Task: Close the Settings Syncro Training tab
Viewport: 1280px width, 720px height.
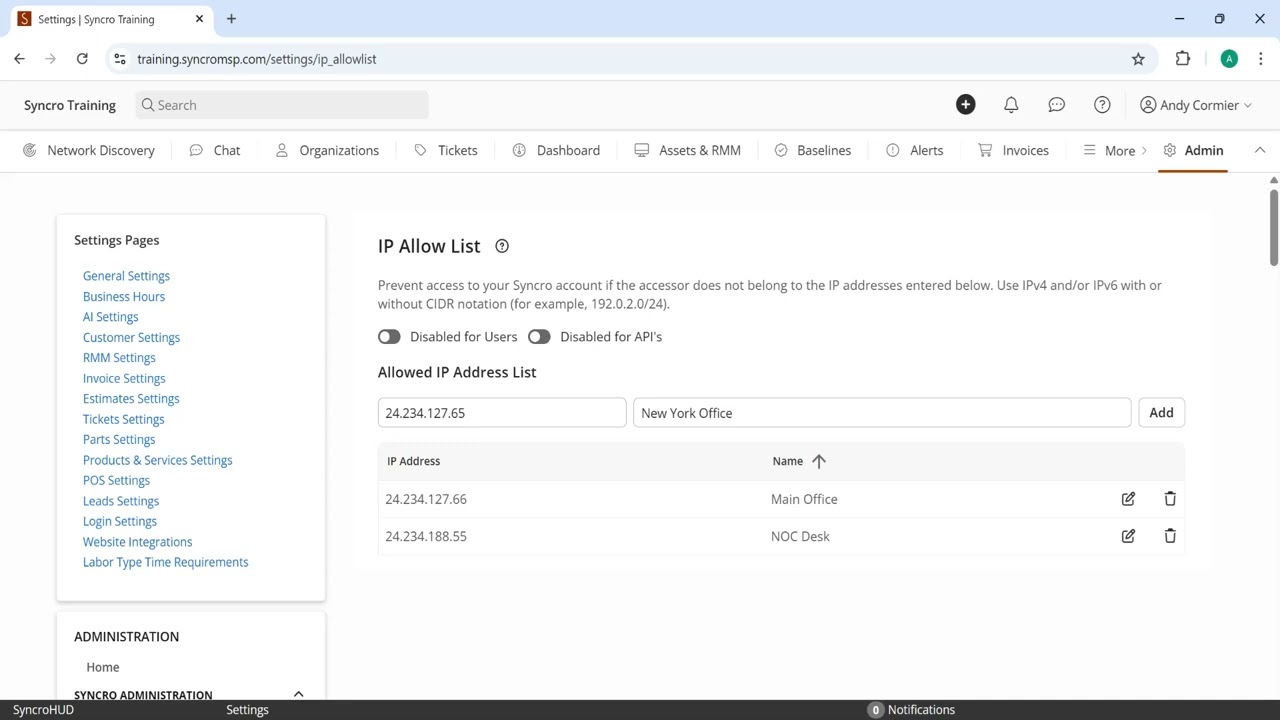Action: [x=199, y=19]
